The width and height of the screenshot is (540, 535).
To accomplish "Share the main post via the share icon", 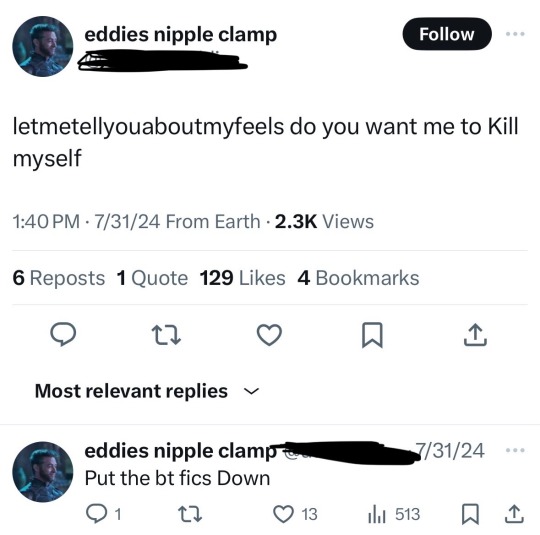I will (x=475, y=334).
